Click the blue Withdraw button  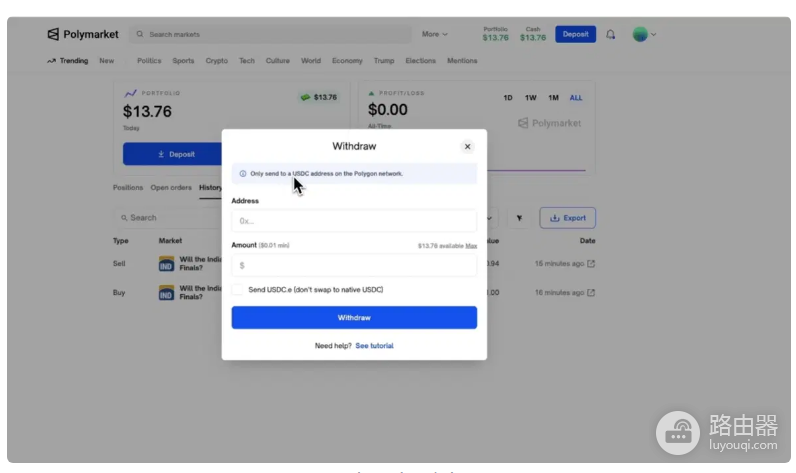point(354,318)
